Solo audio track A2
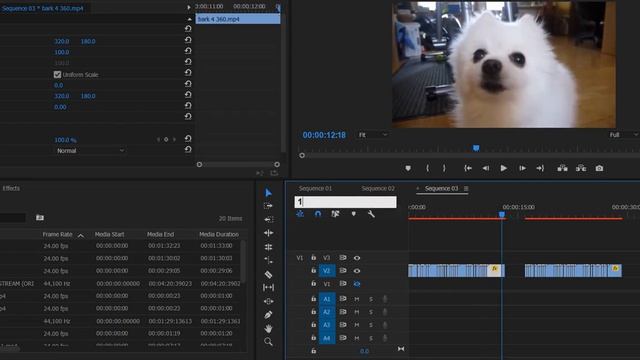Viewport: 640px width, 360px height. coord(371,312)
